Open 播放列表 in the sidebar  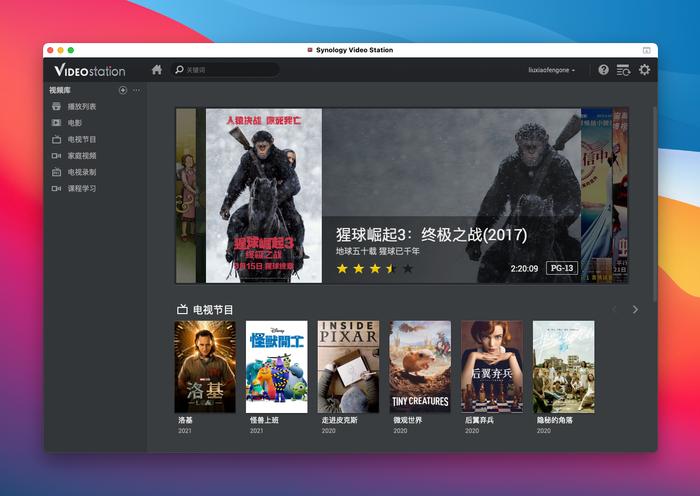(x=82, y=106)
